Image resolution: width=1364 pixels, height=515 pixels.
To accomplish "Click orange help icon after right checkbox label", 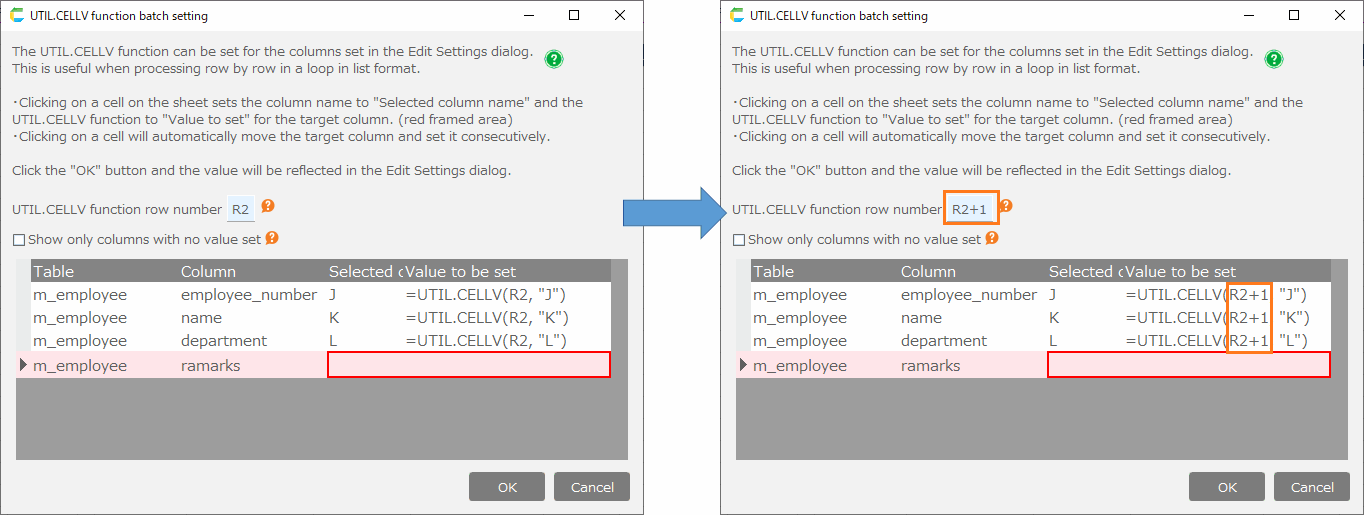I will (x=992, y=238).
